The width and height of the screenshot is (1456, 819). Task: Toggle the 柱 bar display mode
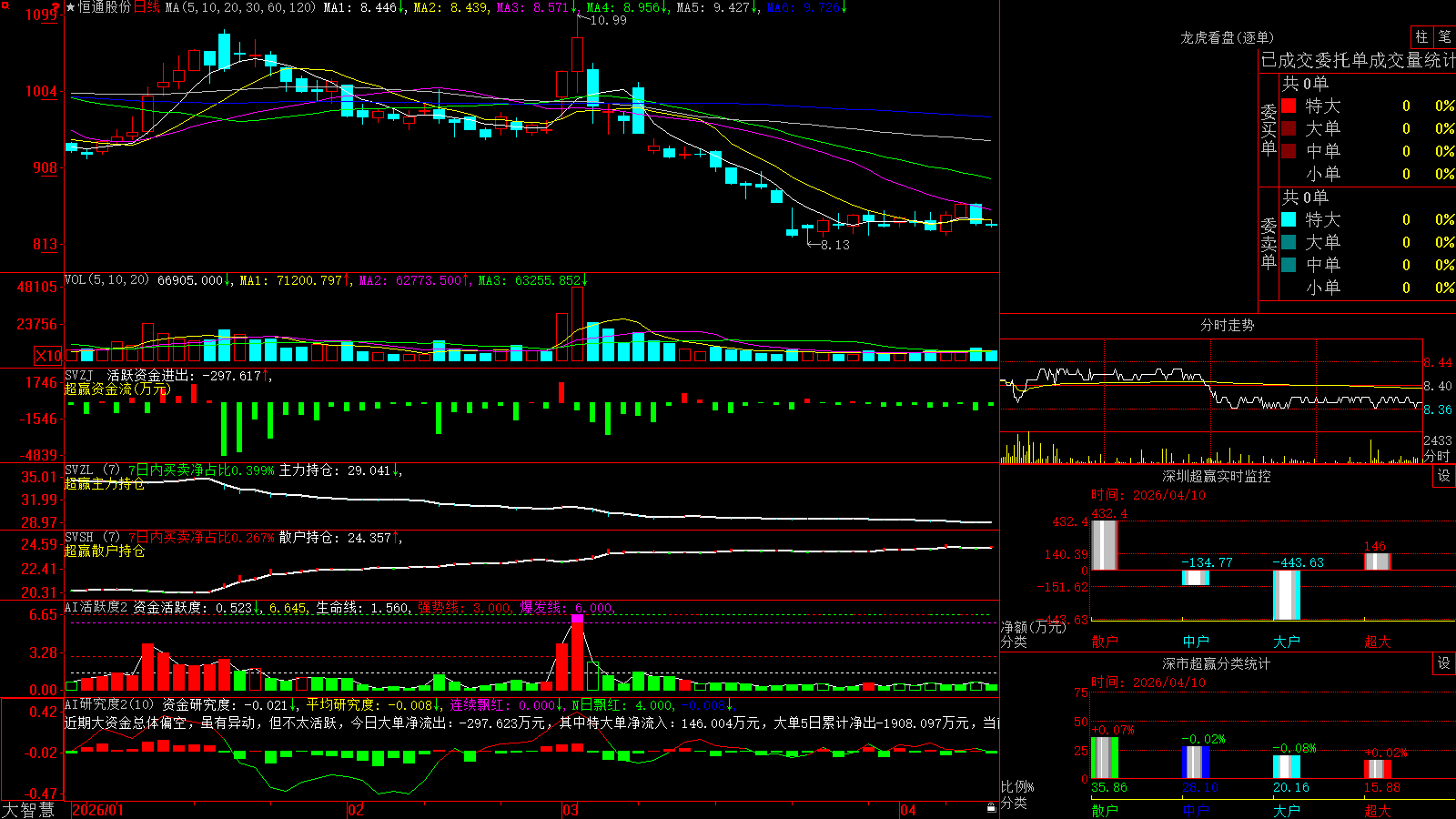tap(1421, 36)
